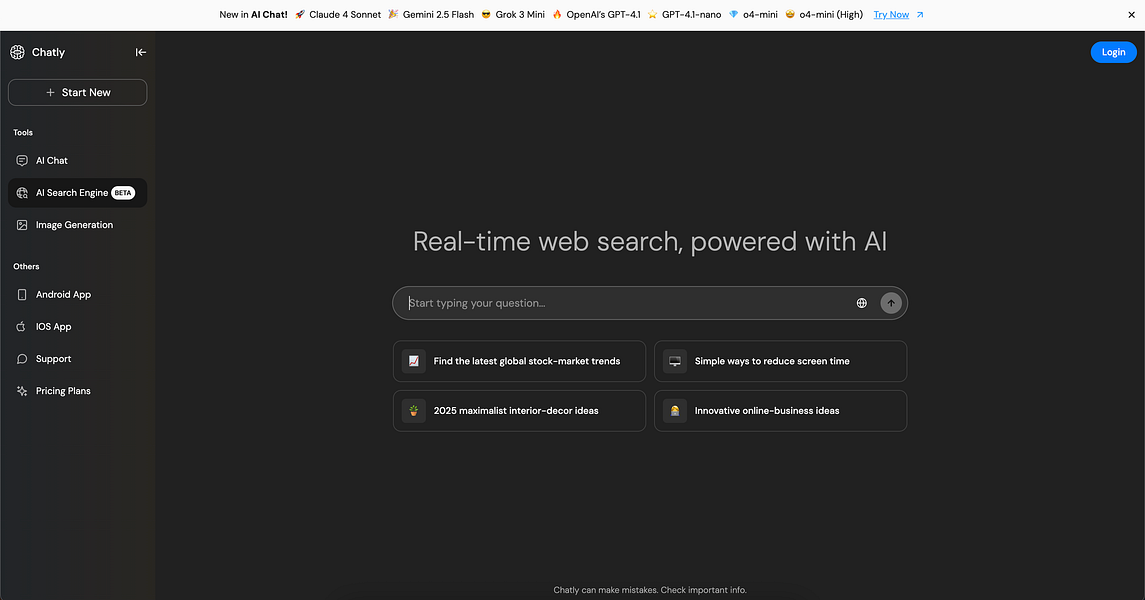Click the Pricing Plans sparkle icon
This screenshot has width=1145, height=600.
(22, 391)
